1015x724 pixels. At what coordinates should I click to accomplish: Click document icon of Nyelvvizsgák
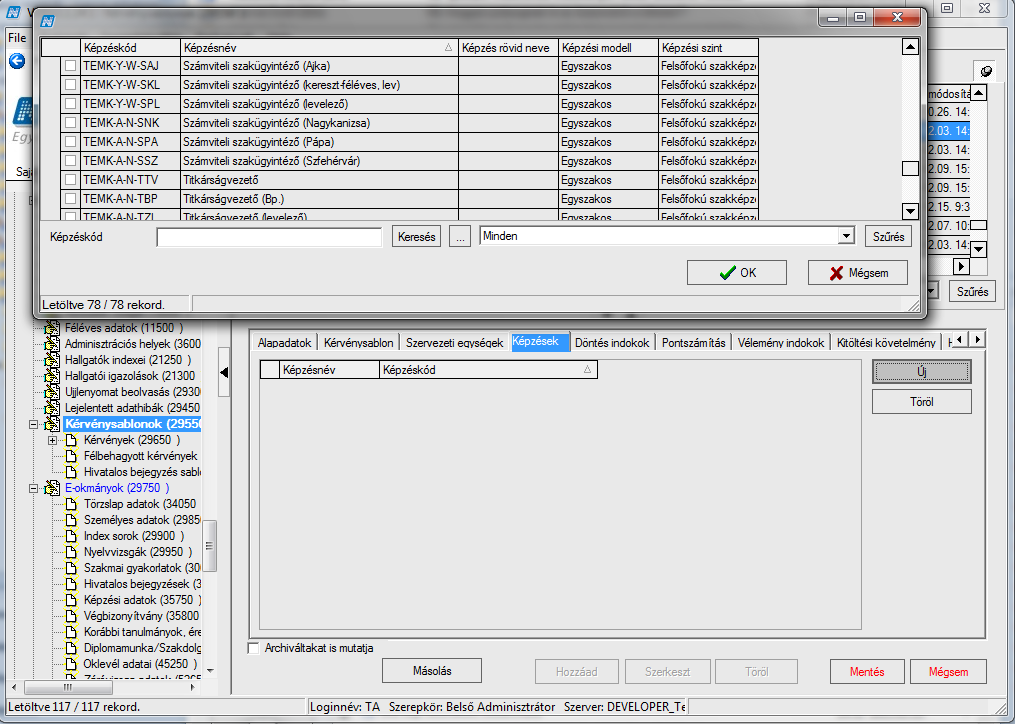71,552
